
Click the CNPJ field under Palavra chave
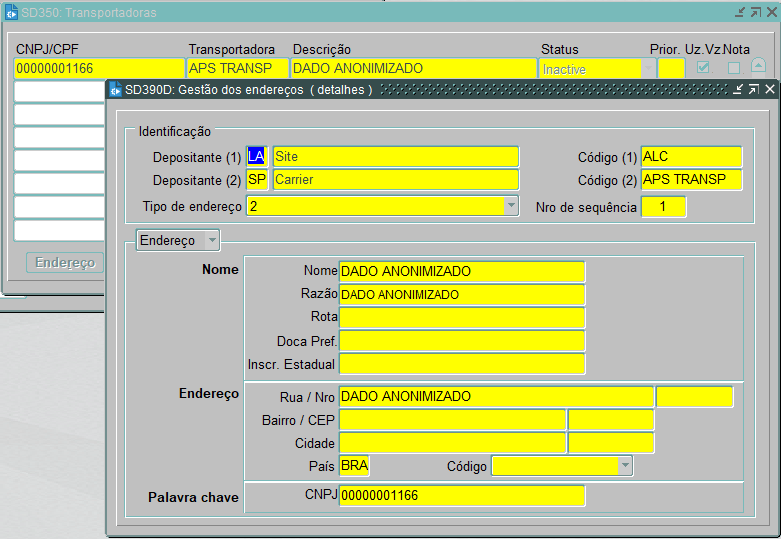pyautogui.click(x=462, y=496)
